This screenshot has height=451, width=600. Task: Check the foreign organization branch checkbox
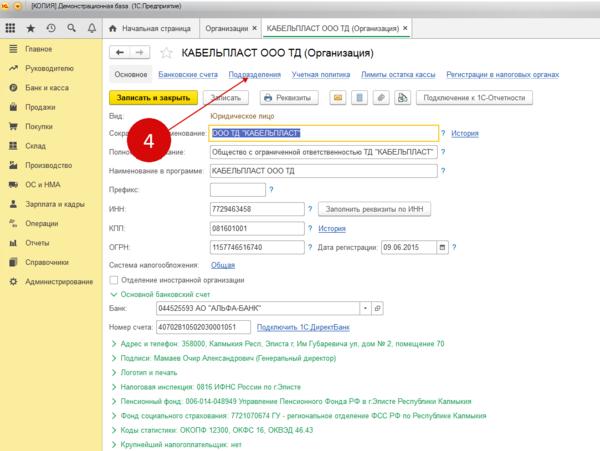point(113,279)
